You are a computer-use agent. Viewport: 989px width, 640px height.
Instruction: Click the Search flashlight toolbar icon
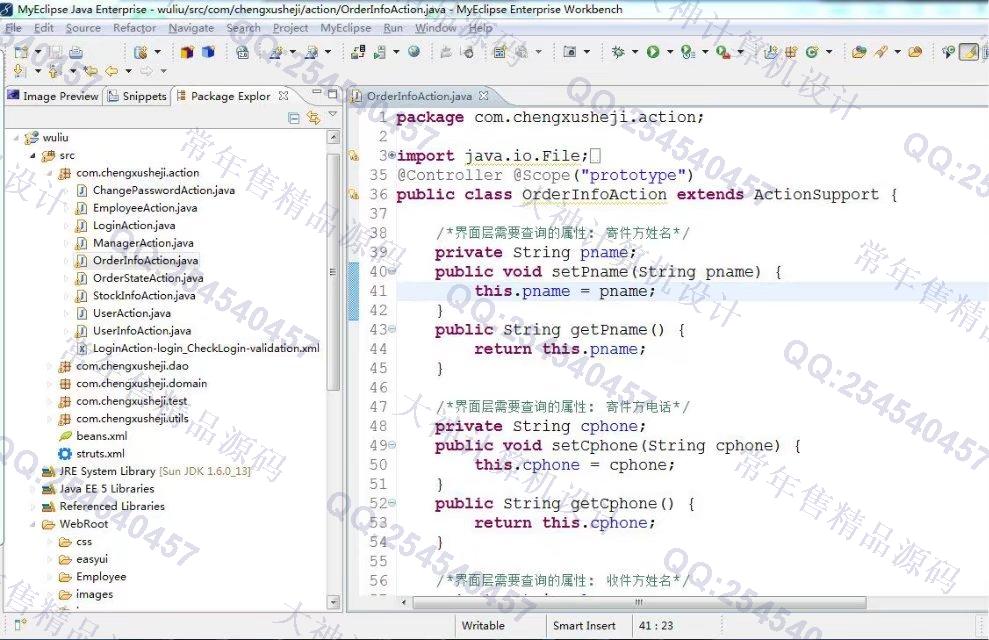pyautogui.click(x=881, y=52)
